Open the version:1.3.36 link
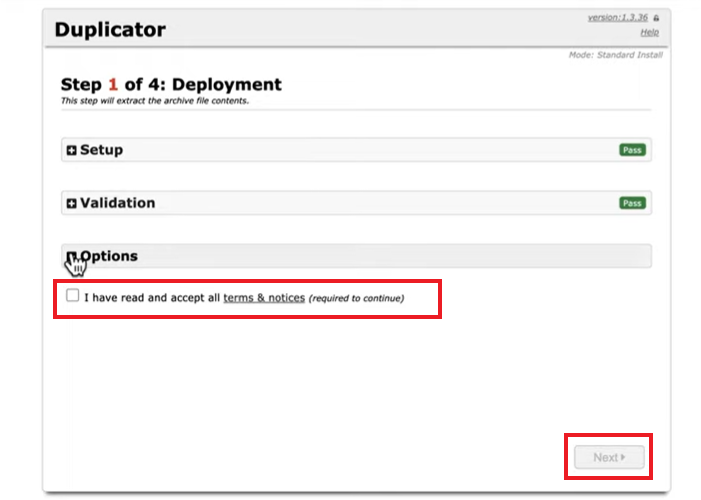 click(617, 18)
